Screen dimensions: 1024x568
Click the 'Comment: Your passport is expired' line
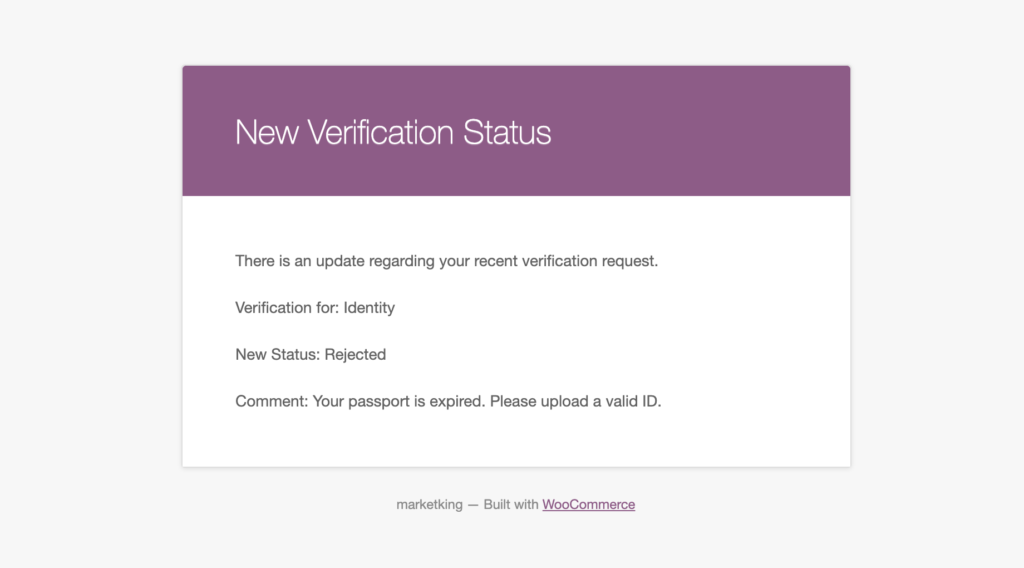point(448,402)
